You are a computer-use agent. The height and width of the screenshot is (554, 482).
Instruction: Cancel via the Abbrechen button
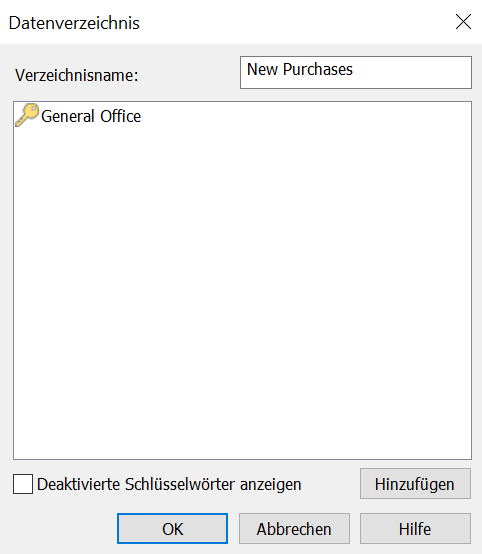[x=294, y=529]
